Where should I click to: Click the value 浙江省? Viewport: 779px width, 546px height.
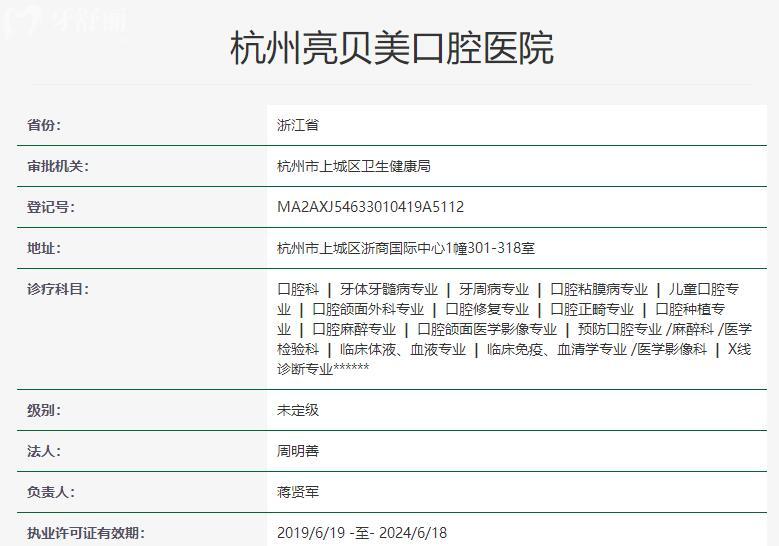[298, 125]
